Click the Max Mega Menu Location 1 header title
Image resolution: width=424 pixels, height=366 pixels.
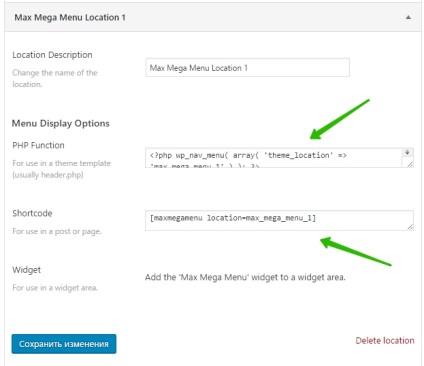[x=70, y=17]
